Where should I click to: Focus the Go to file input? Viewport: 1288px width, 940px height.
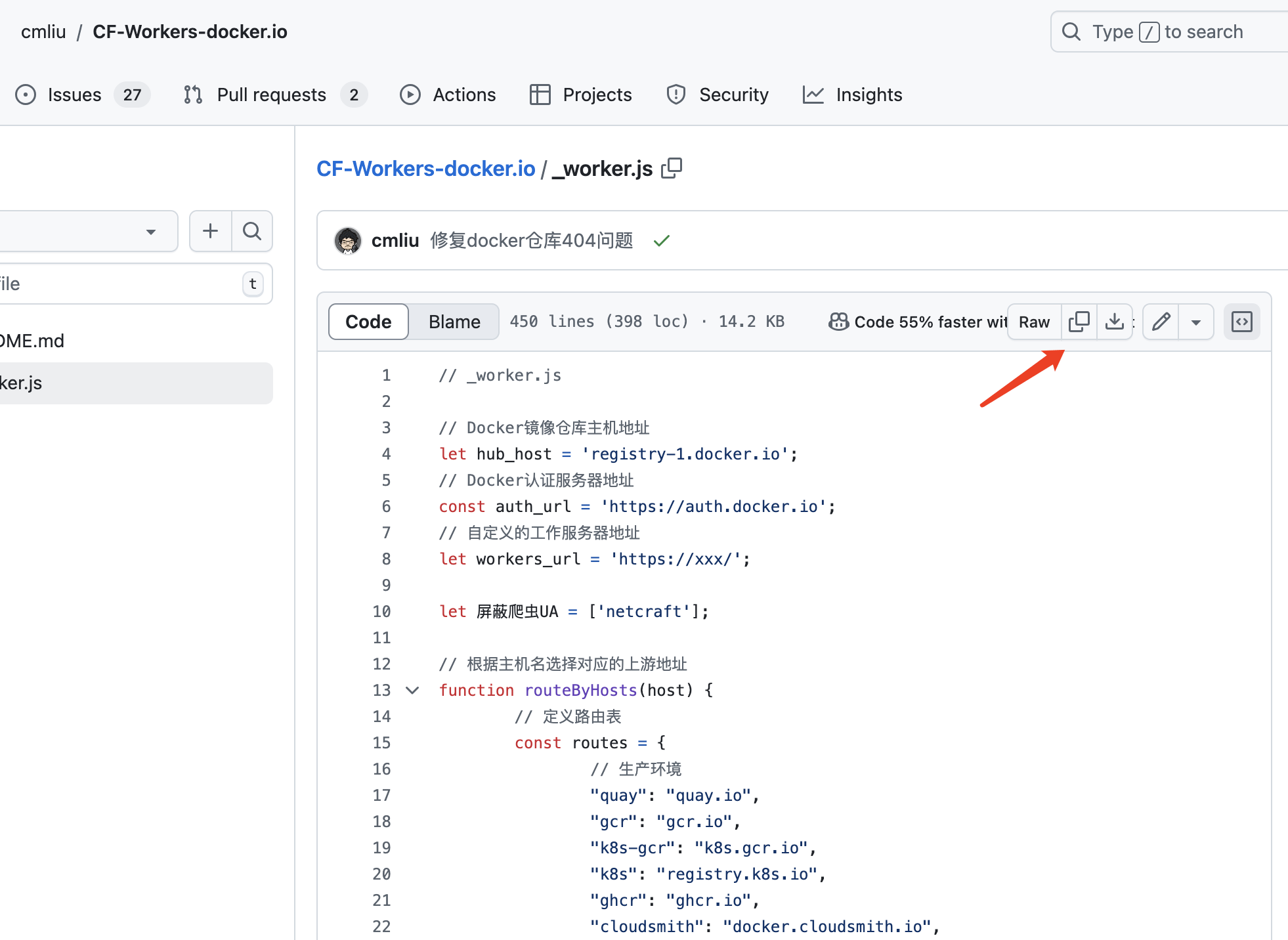point(136,284)
